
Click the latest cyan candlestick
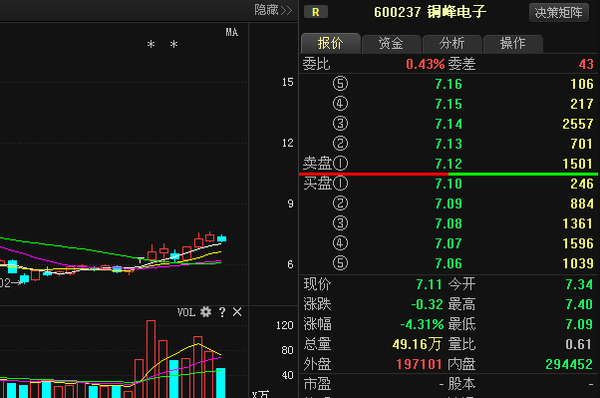coord(222,238)
